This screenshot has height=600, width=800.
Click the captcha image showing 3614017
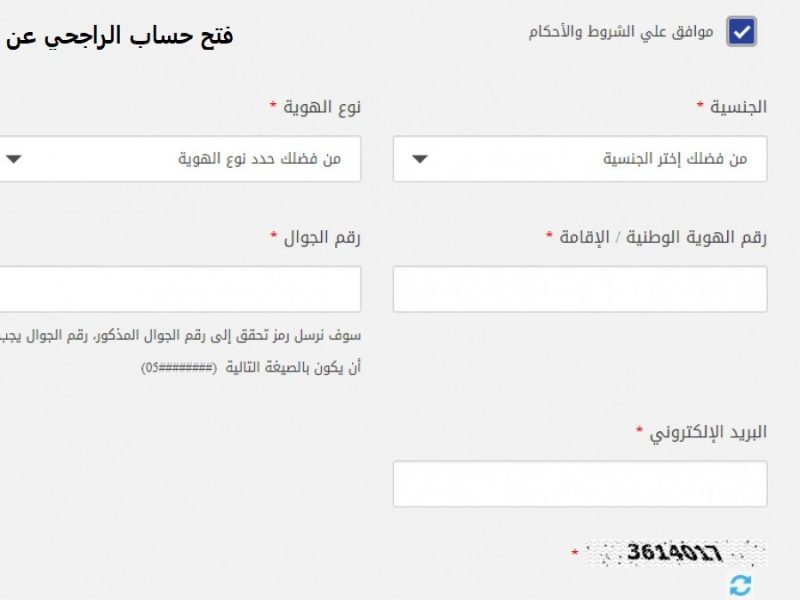pyautogui.click(x=675, y=553)
